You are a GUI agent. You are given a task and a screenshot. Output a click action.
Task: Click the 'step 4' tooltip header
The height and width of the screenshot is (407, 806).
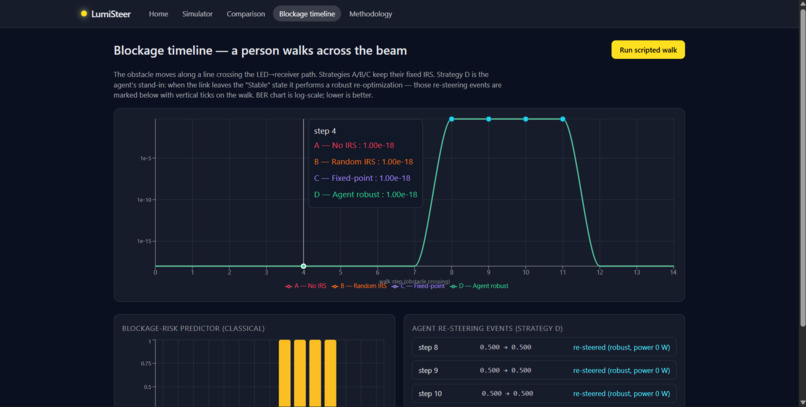[325, 131]
